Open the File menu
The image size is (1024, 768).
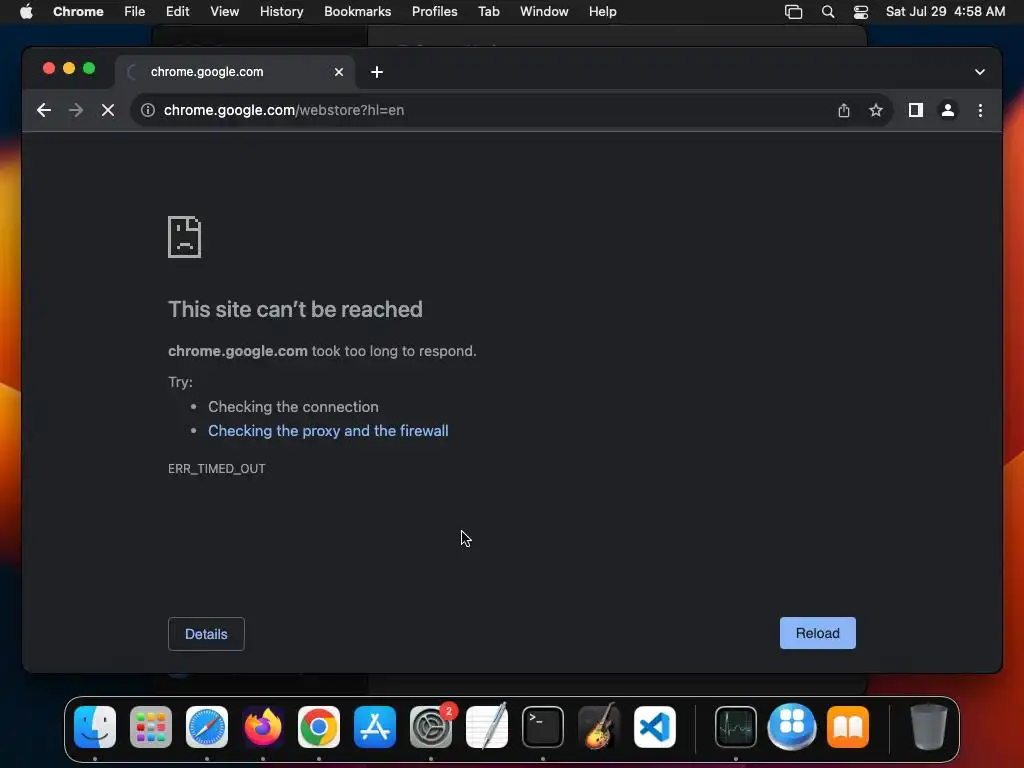tap(135, 12)
